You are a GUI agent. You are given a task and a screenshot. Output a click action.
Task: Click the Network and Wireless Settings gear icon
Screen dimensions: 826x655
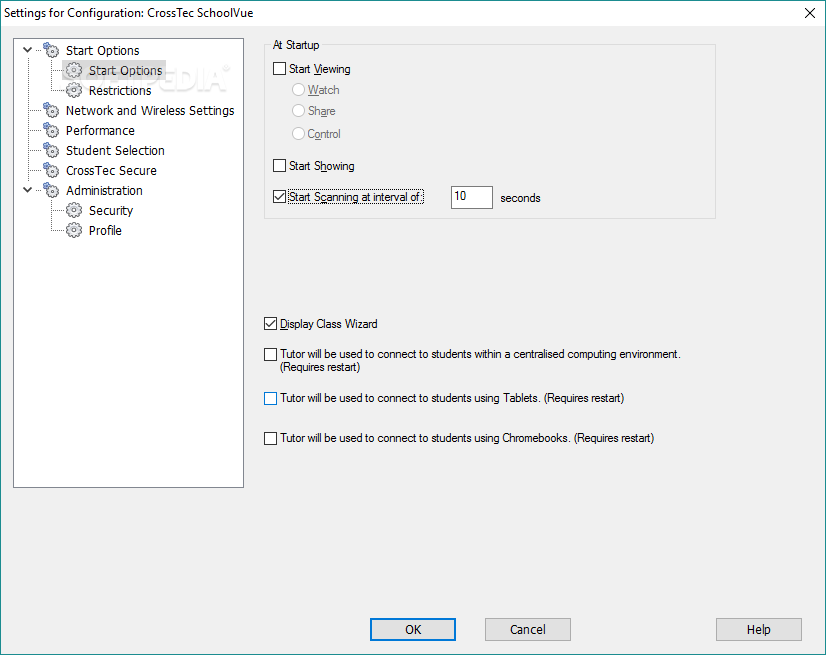[x=51, y=110]
